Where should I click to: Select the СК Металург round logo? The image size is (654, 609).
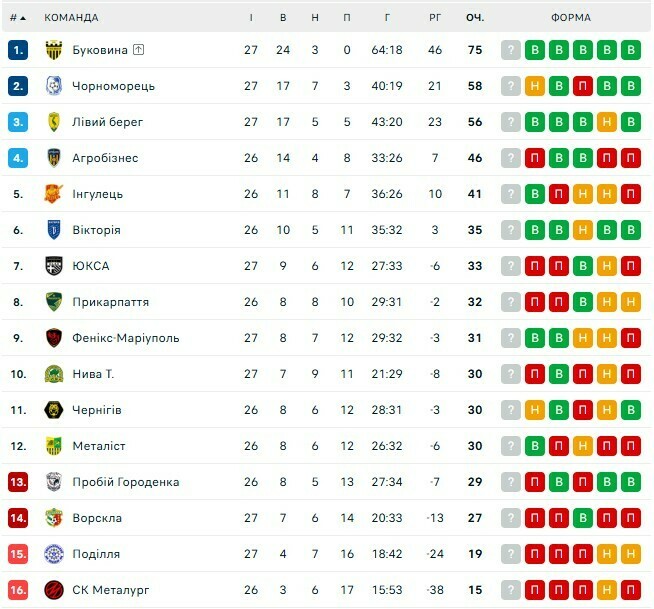tap(54, 590)
